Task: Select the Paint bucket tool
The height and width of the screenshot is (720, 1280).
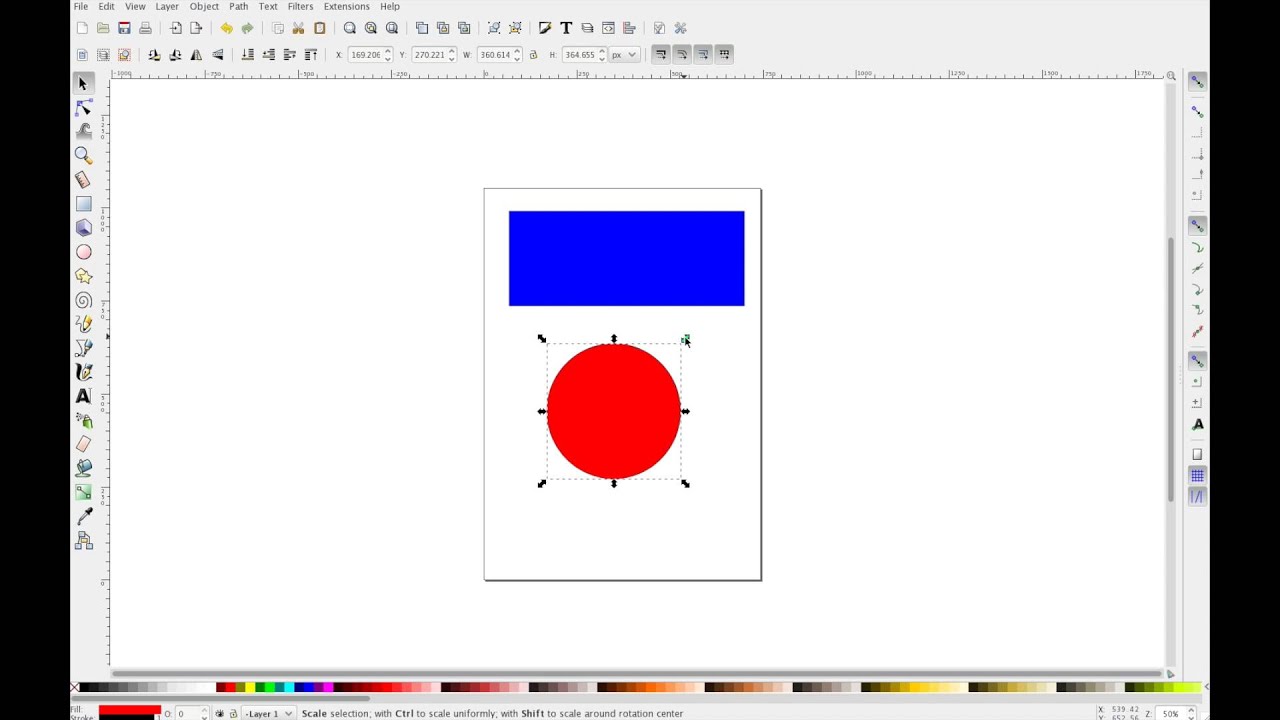Action: tap(83, 468)
